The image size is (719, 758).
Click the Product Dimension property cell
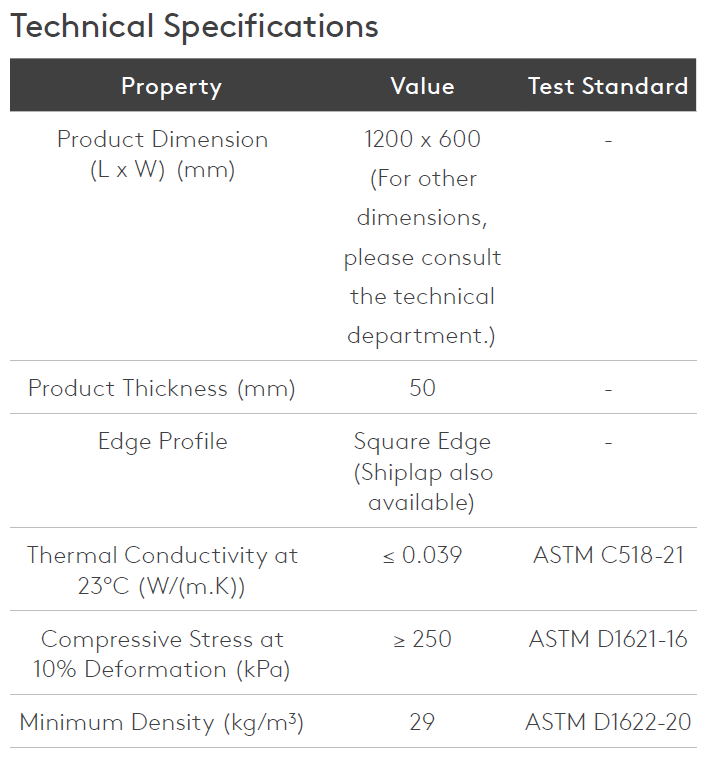(x=162, y=154)
